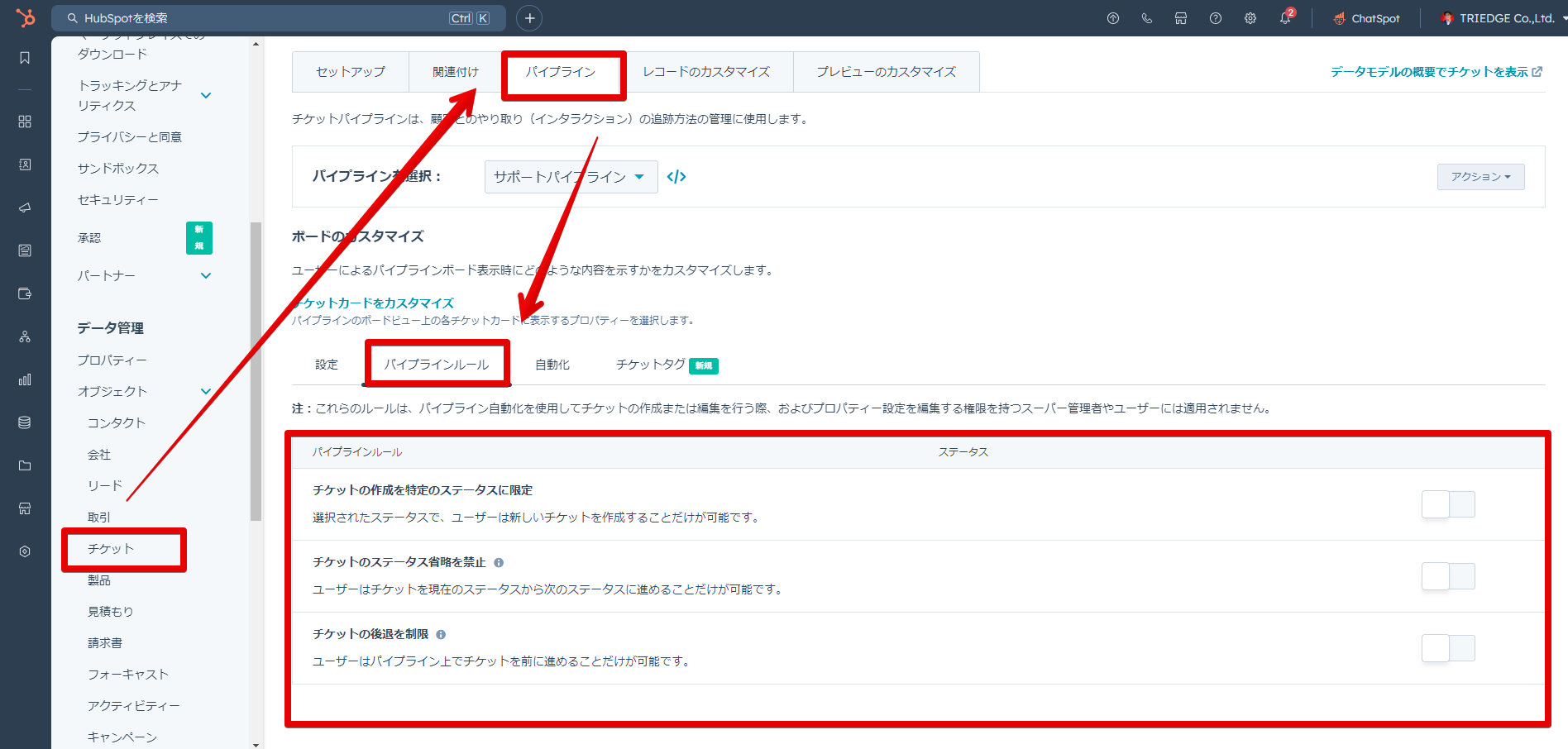The width and height of the screenshot is (1568, 749).
Task: Click sidebar scroll down arrow
Action: tap(256, 744)
